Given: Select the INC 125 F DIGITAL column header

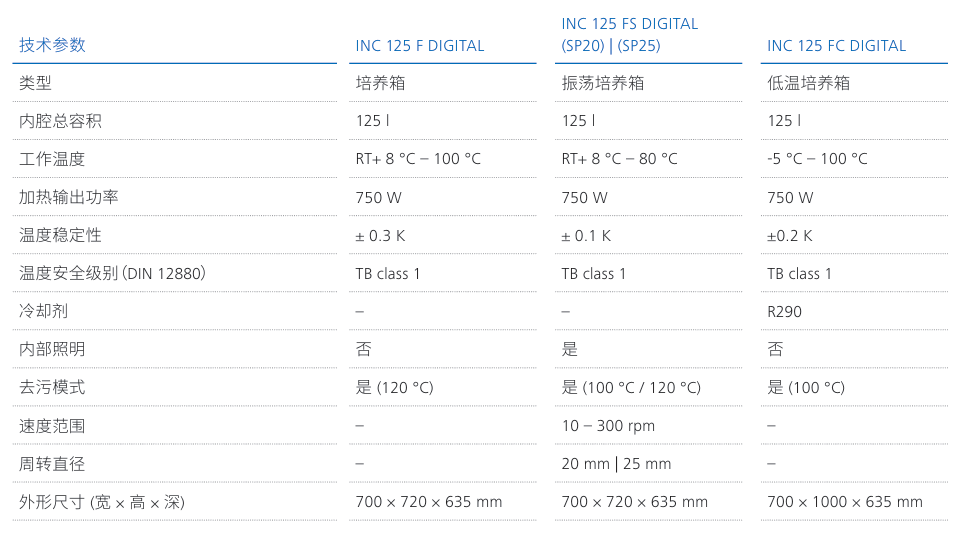Looking at the screenshot, I should click(419, 46).
